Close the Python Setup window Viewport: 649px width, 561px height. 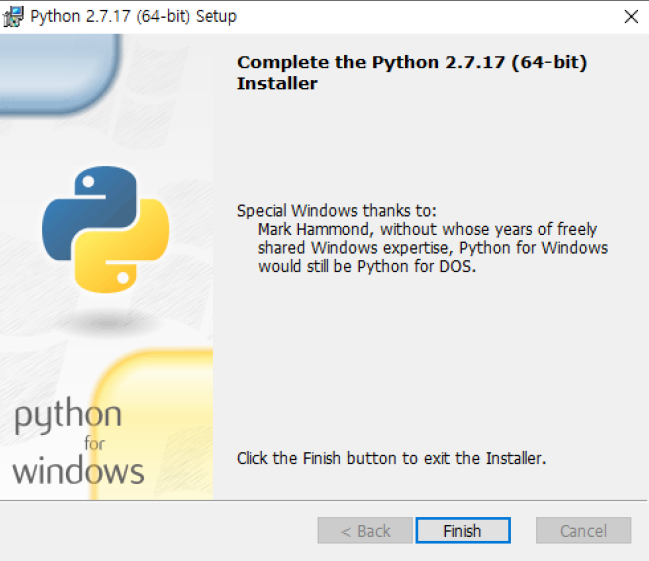(630, 17)
